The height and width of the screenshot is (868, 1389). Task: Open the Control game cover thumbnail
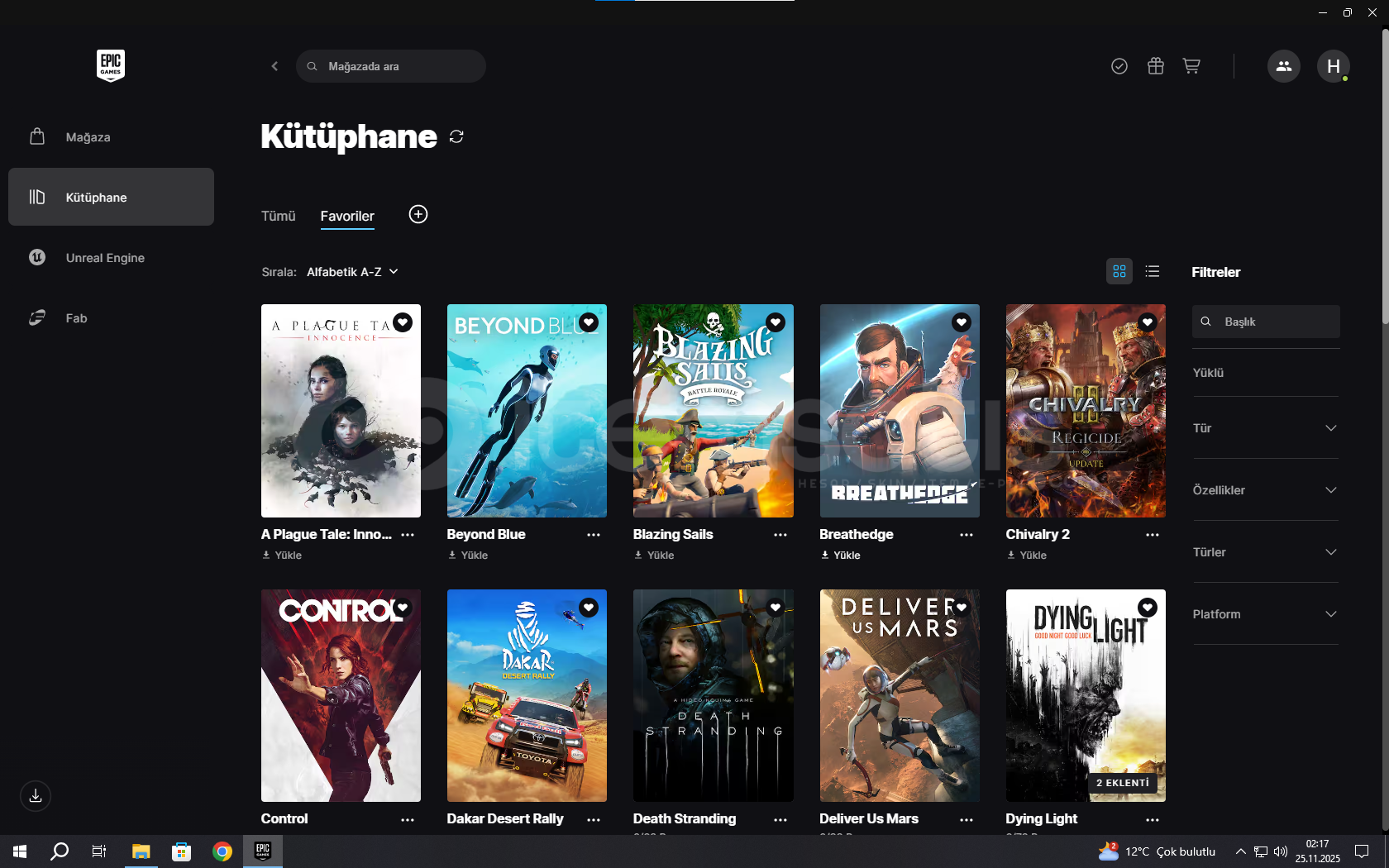tap(341, 695)
